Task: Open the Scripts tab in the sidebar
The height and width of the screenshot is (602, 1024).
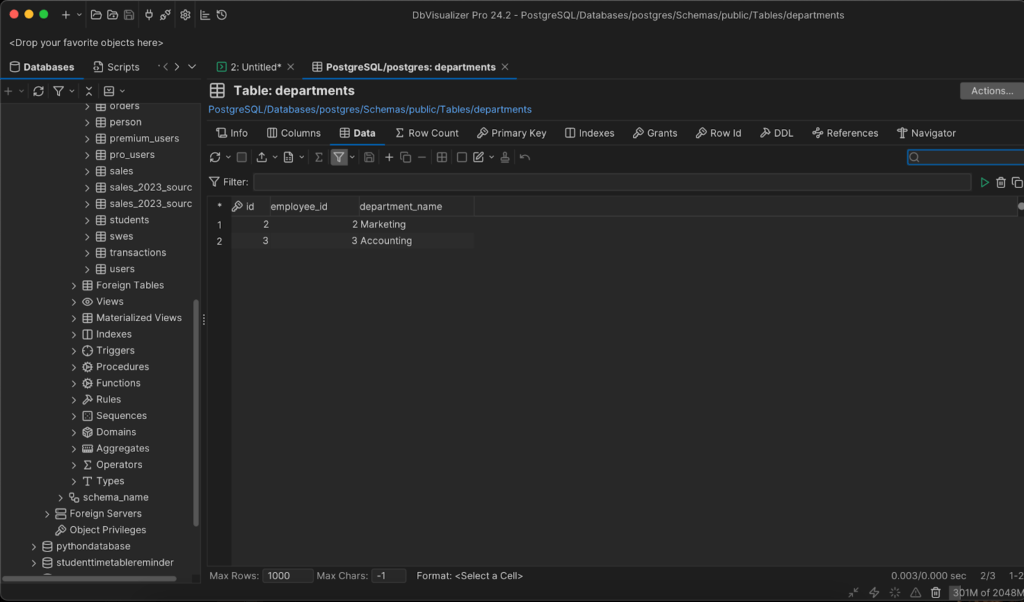Action: [116, 67]
